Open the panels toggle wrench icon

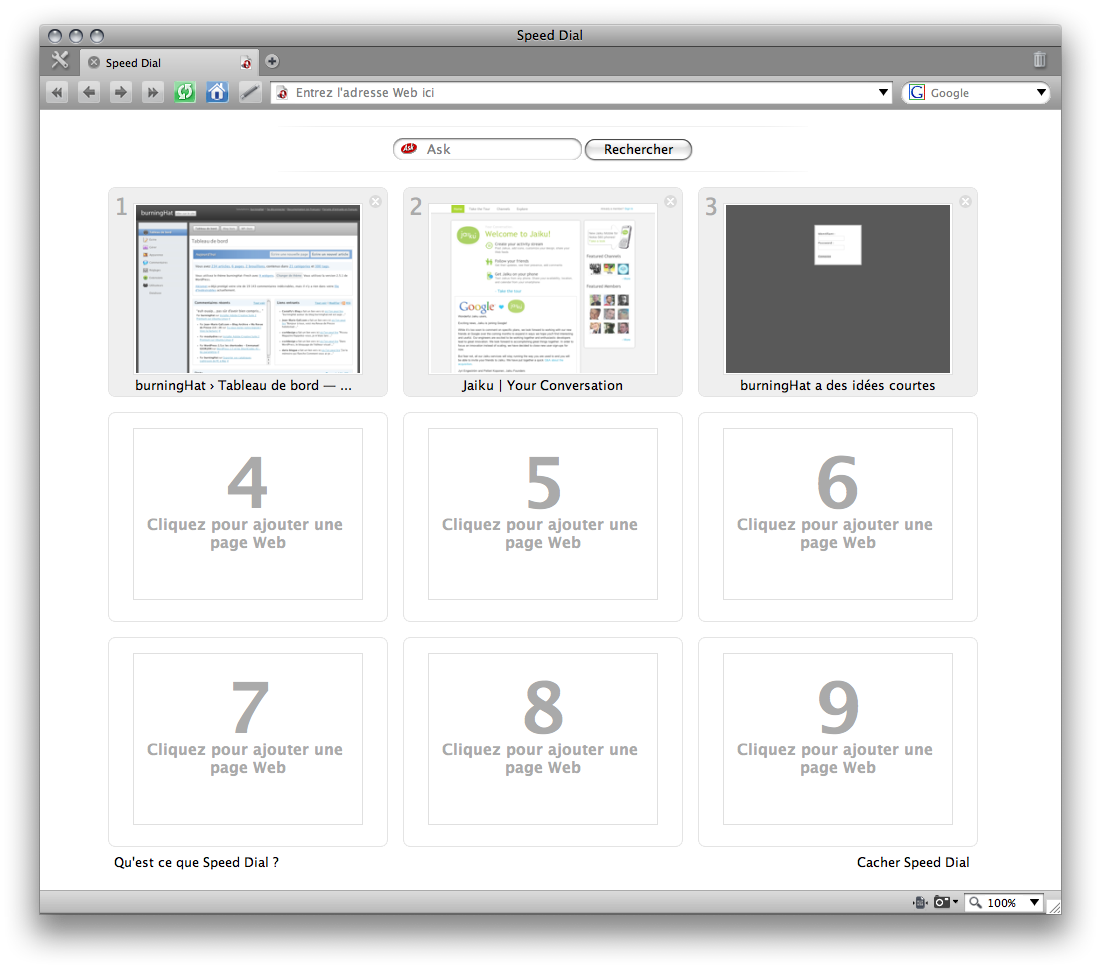[60, 60]
